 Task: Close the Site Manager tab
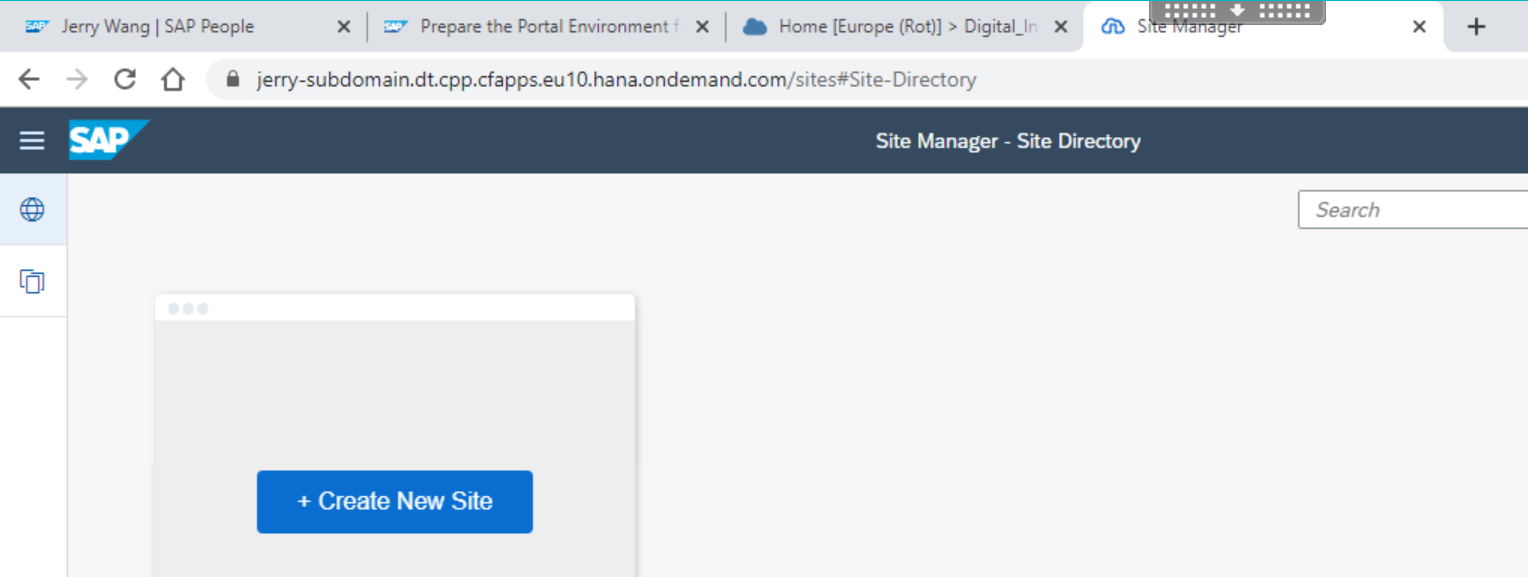(x=1419, y=27)
